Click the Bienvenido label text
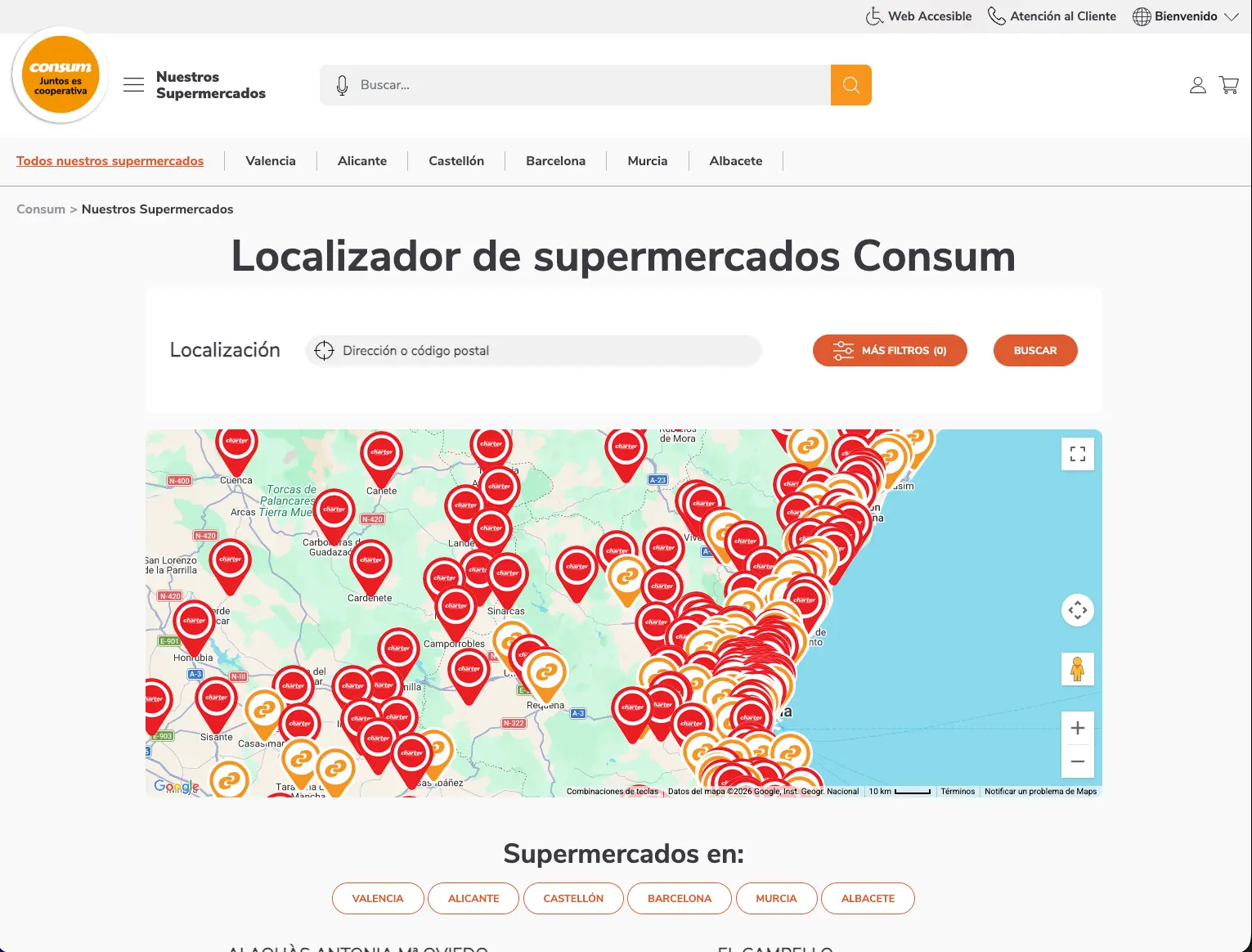This screenshot has height=952, width=1252. [1186, 16]
